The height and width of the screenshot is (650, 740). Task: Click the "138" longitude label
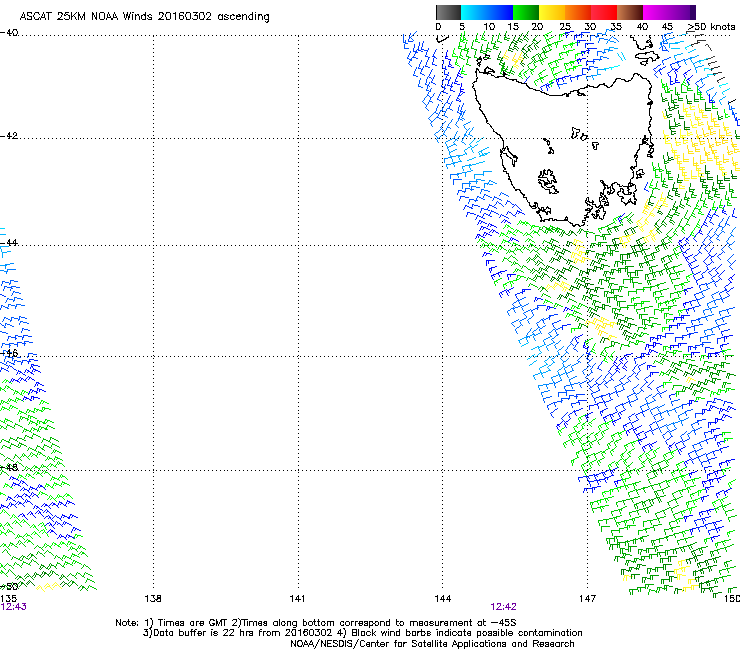153,599
